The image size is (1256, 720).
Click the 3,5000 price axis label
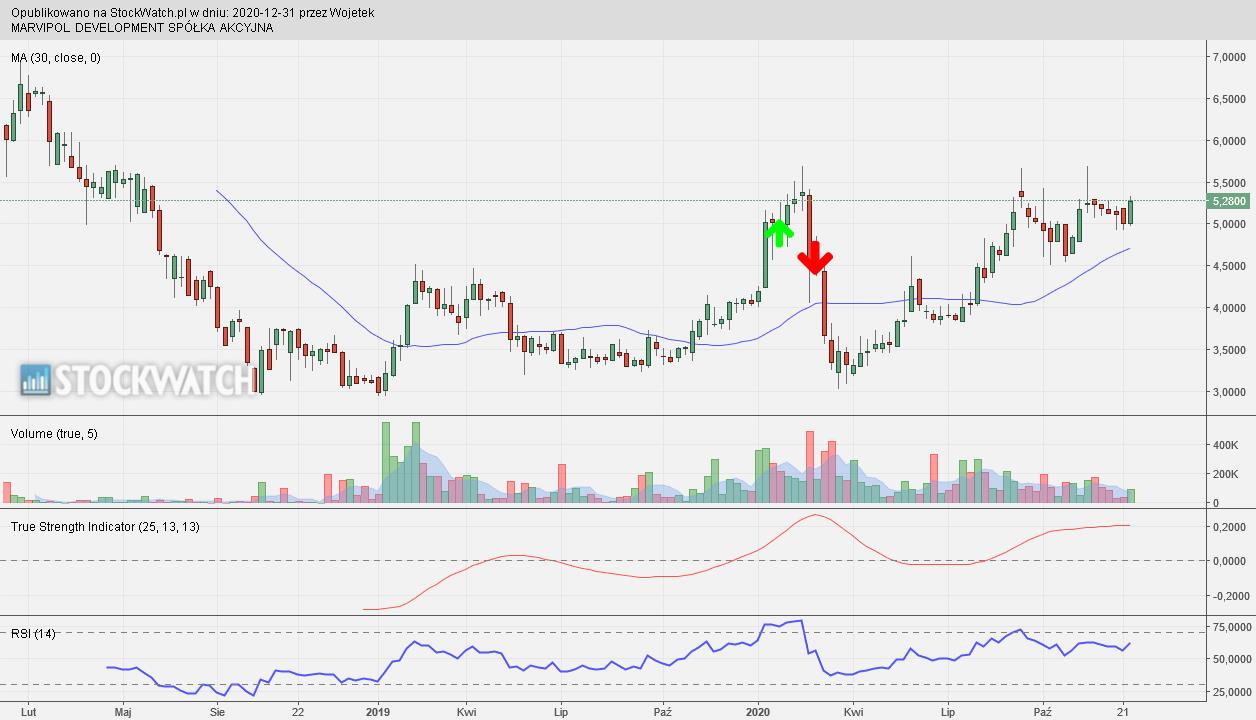pyautogui.click(x=1229, y=351)
